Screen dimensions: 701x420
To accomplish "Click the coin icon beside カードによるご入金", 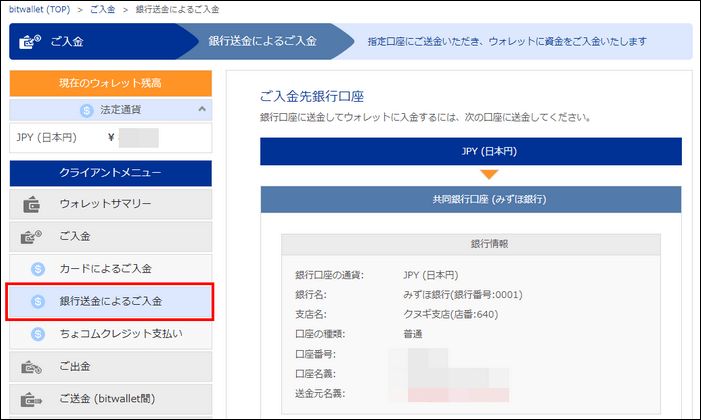I will point(38,269).
